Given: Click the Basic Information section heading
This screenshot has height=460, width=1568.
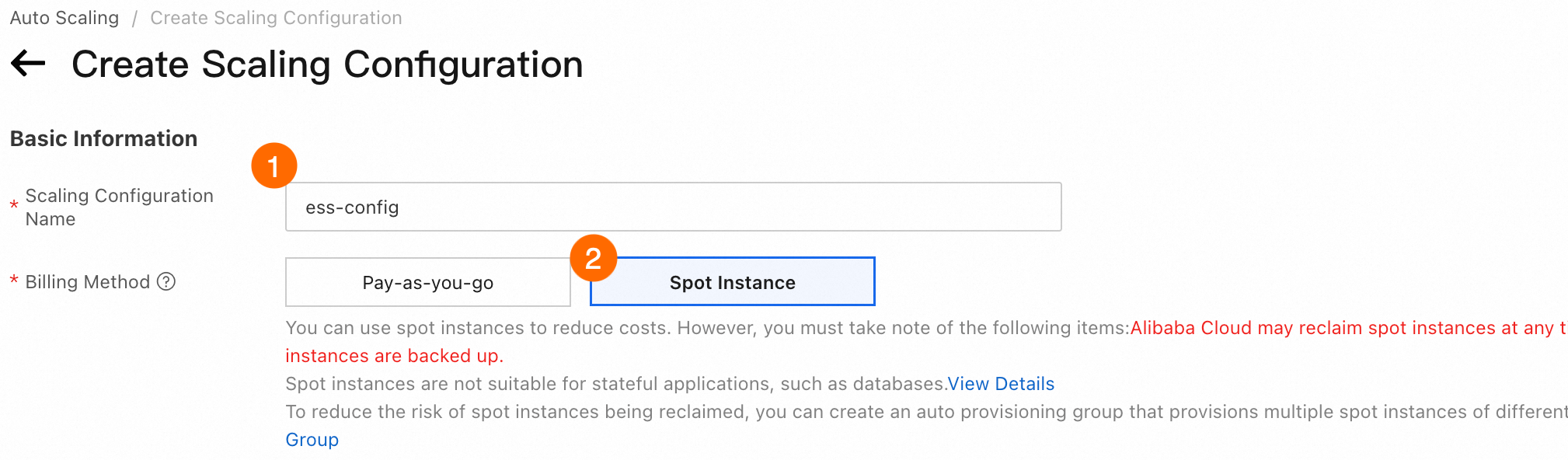Looking at the screenshot, I should pyautogui.click(x=103, y=138).
